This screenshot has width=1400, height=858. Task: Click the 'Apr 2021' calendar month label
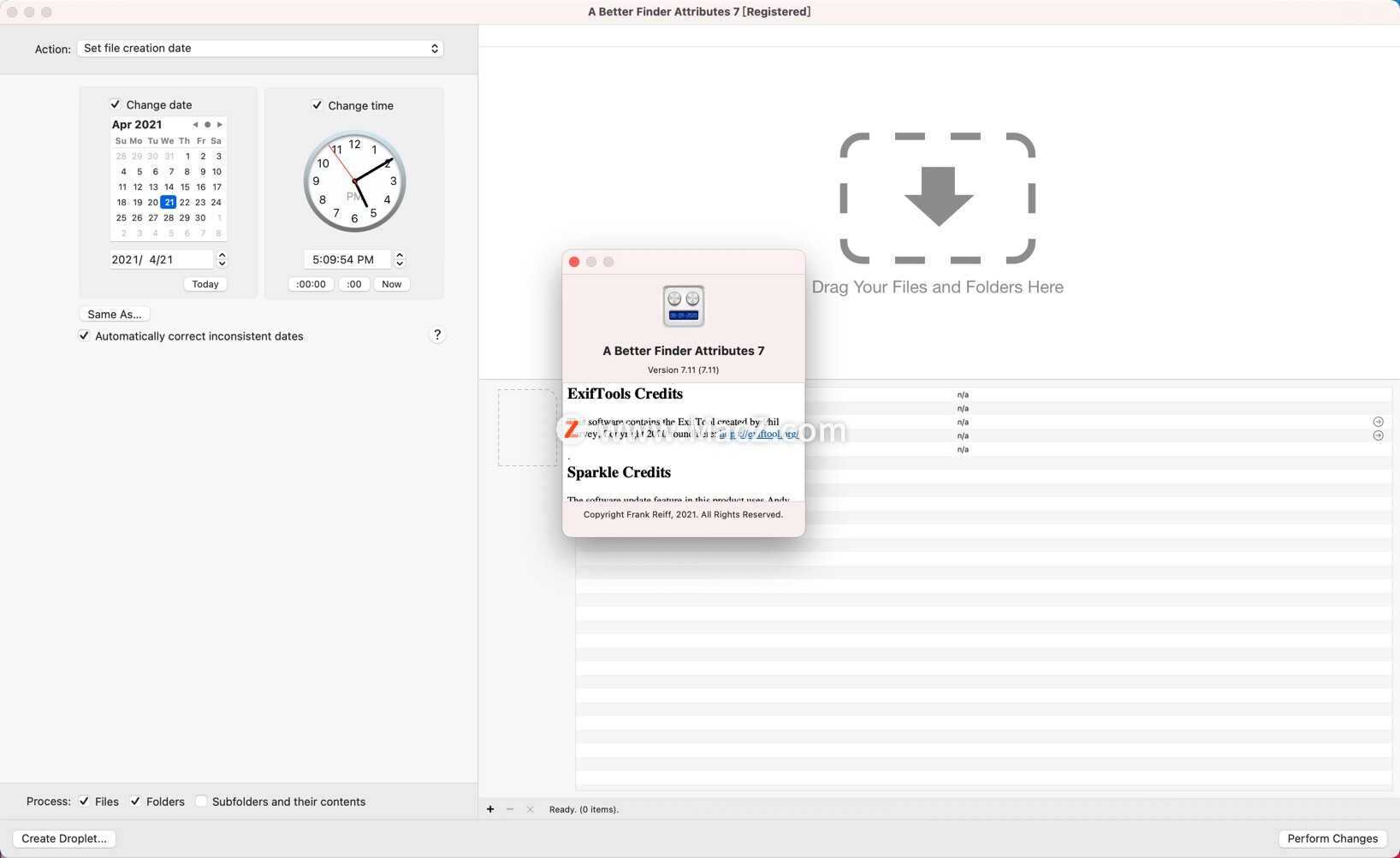tap(137, 125)
